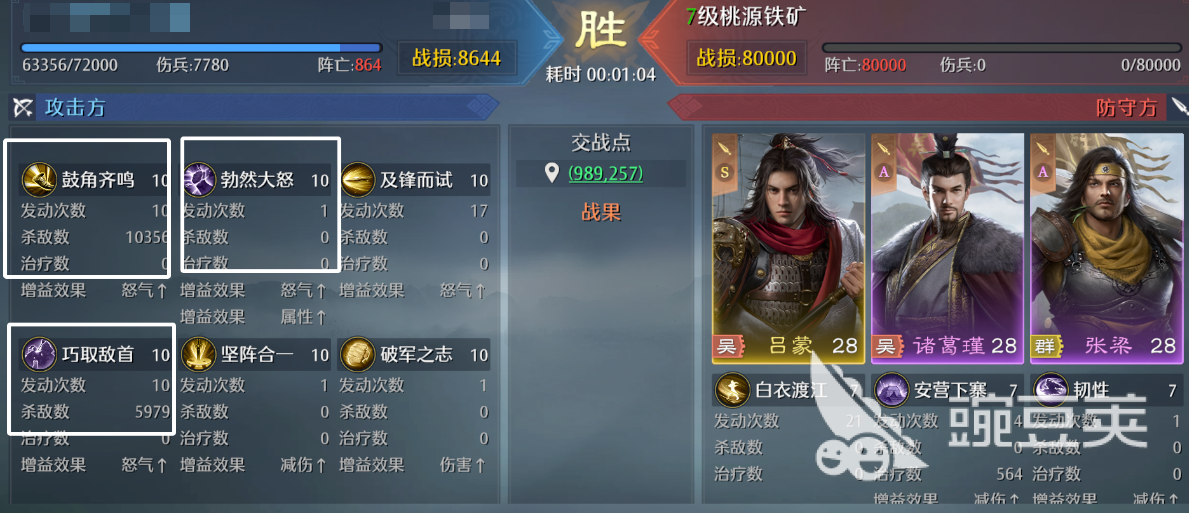1189x513 pixels.
Task: Switch to the 防守方 defender header
Action: [1126, 108]
